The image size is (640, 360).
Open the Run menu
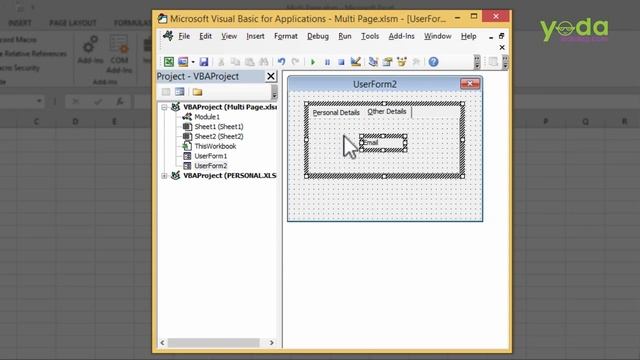(345, 36)
